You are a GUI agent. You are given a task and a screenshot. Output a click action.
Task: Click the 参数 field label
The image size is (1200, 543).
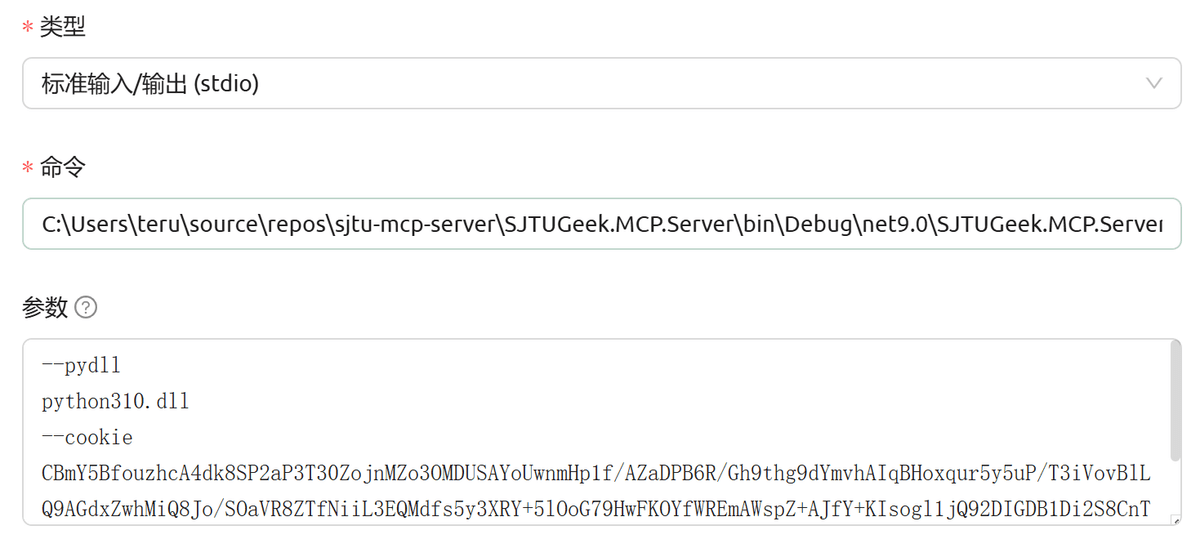pyautogui.click(x=45, y=308)
